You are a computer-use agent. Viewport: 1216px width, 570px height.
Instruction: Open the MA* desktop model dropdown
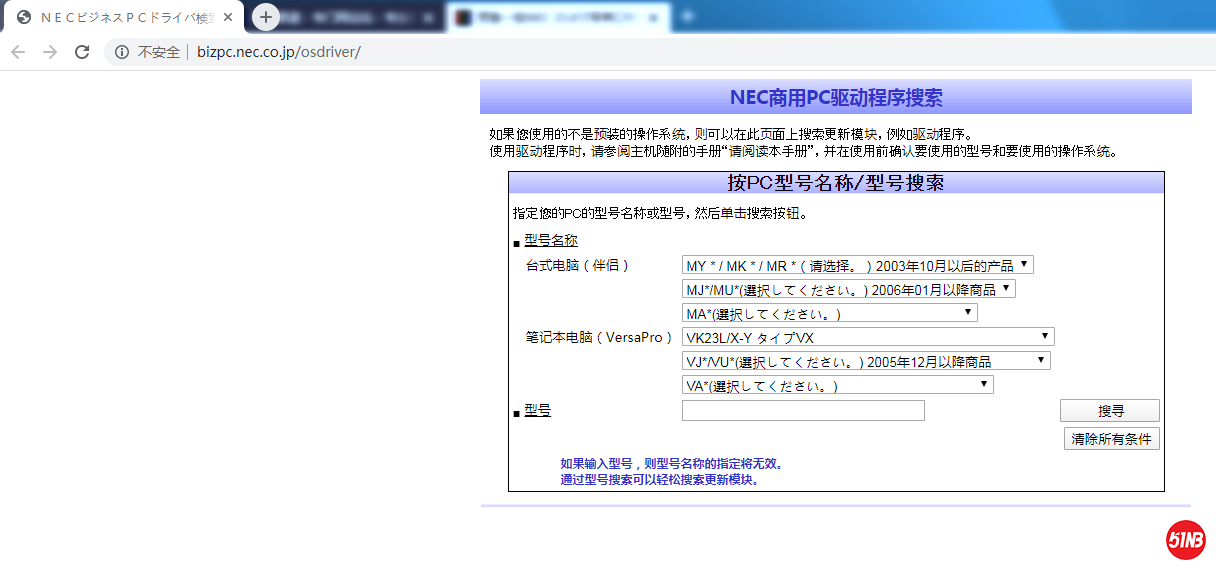point(829,313)
